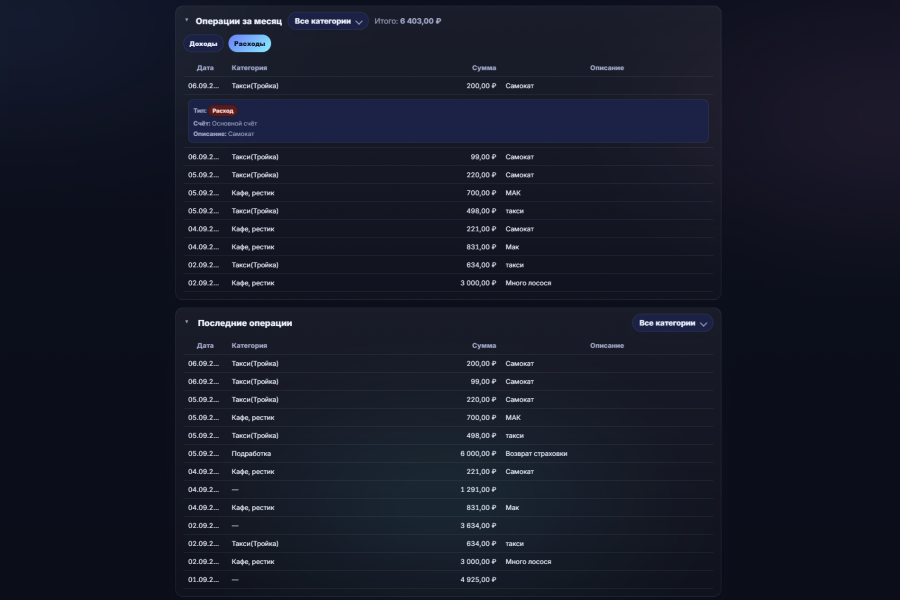
Task: Click 'Описание' header in monthly operations
Action: (607, 68)
